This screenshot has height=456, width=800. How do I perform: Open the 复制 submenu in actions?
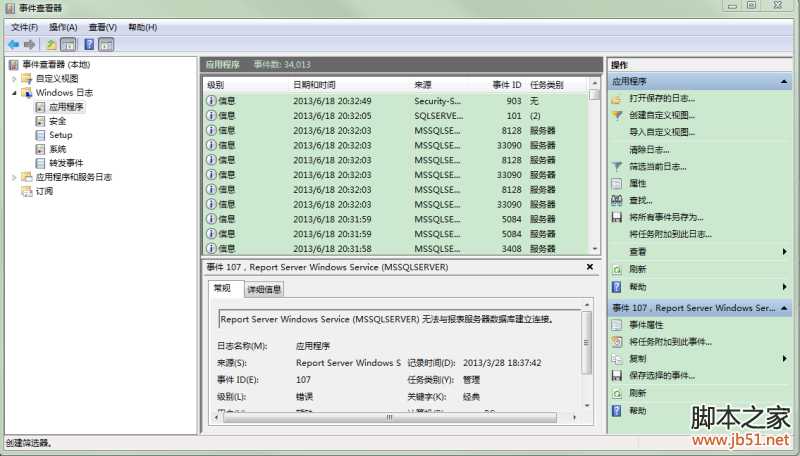point(700,359)
